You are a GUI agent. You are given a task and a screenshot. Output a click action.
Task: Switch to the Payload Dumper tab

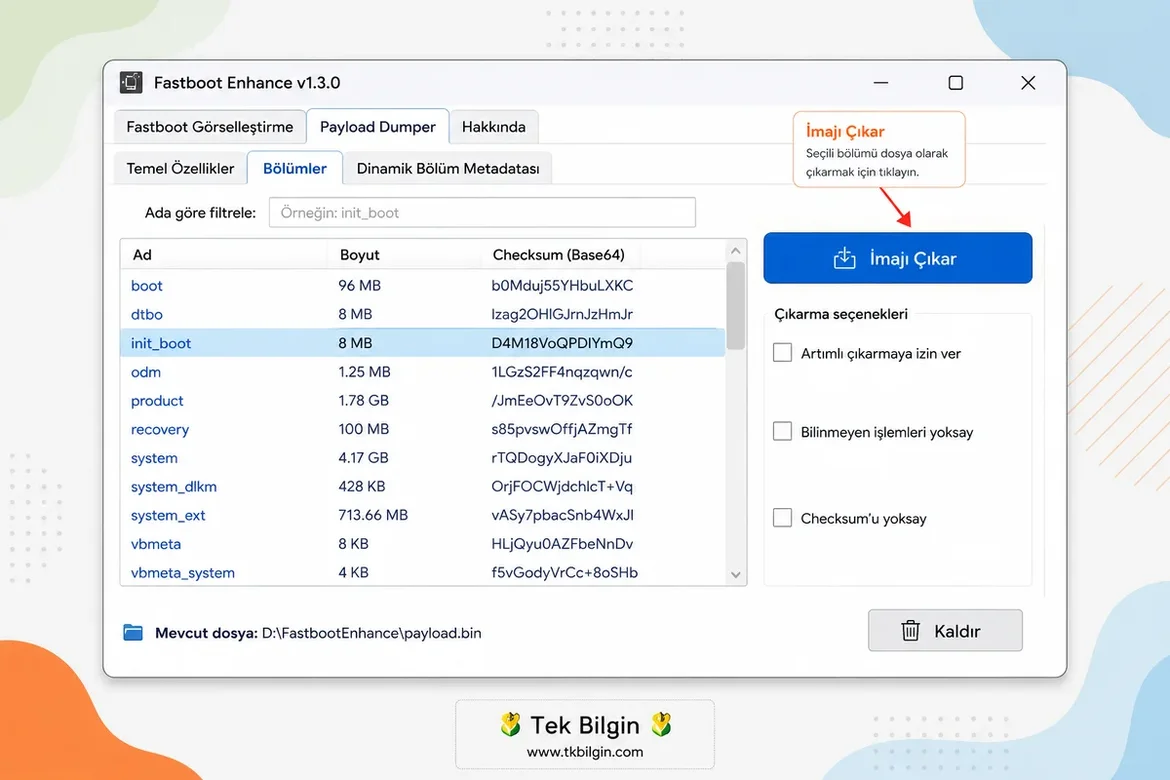(x=378, y=127)
